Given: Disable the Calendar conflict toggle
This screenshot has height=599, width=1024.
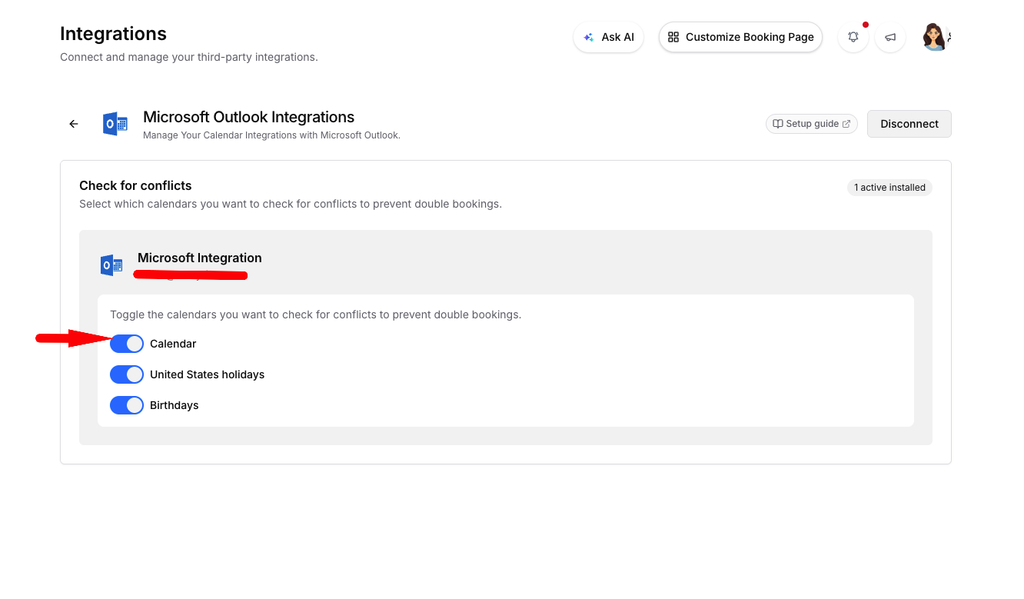Looking at the screenshot, I should click(x=127, y=344).
